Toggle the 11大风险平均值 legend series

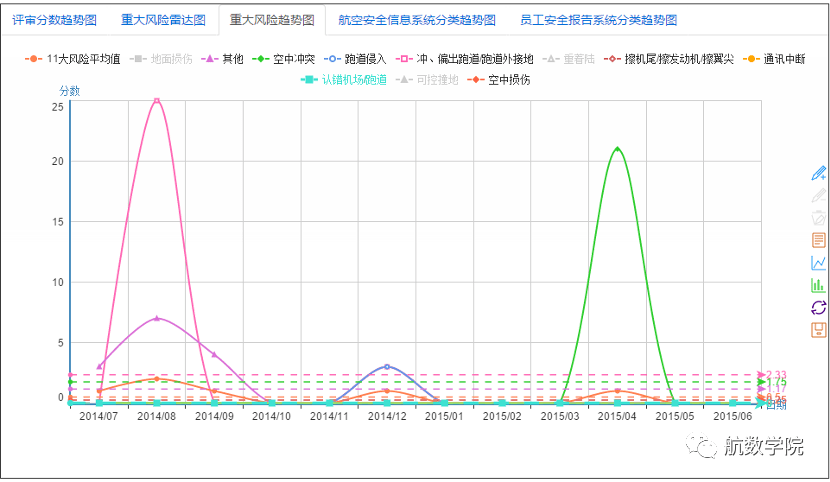tap(73, 59)
